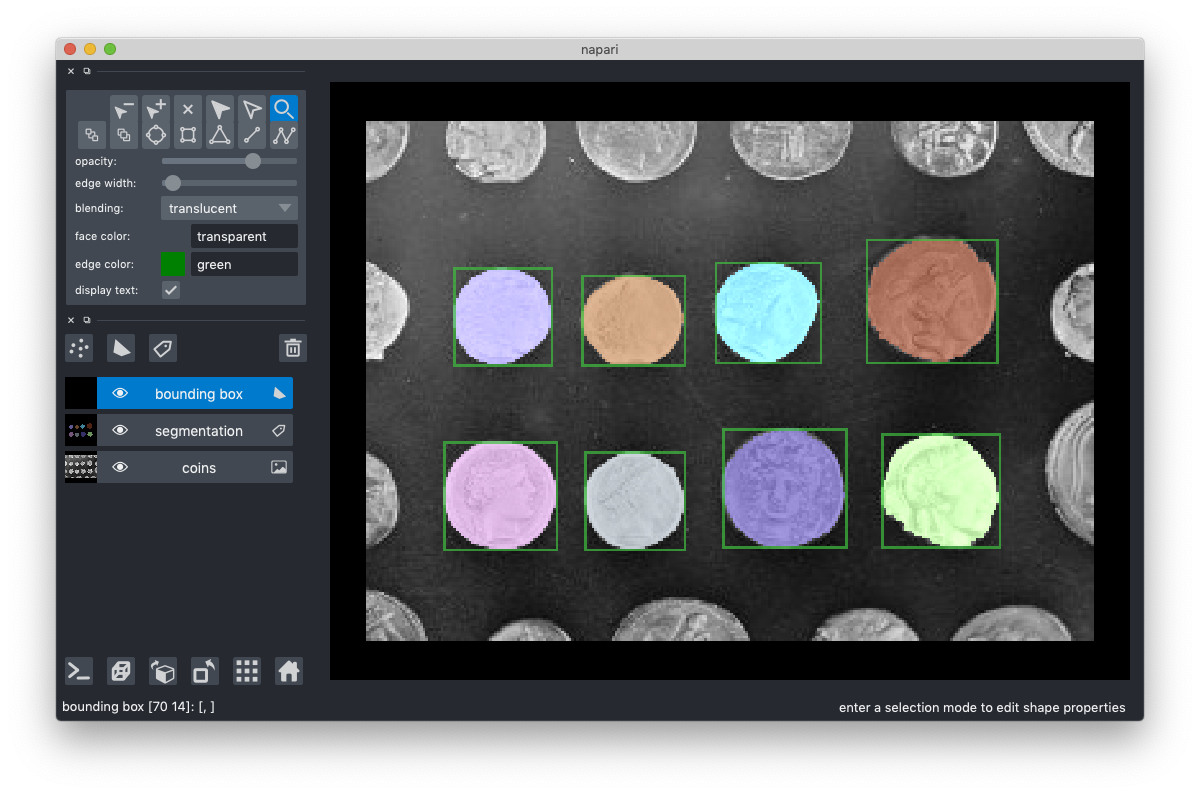Screen dimensions: 1200x795
Task: Uncheck the display text checkbox
Action: point(170,290)
